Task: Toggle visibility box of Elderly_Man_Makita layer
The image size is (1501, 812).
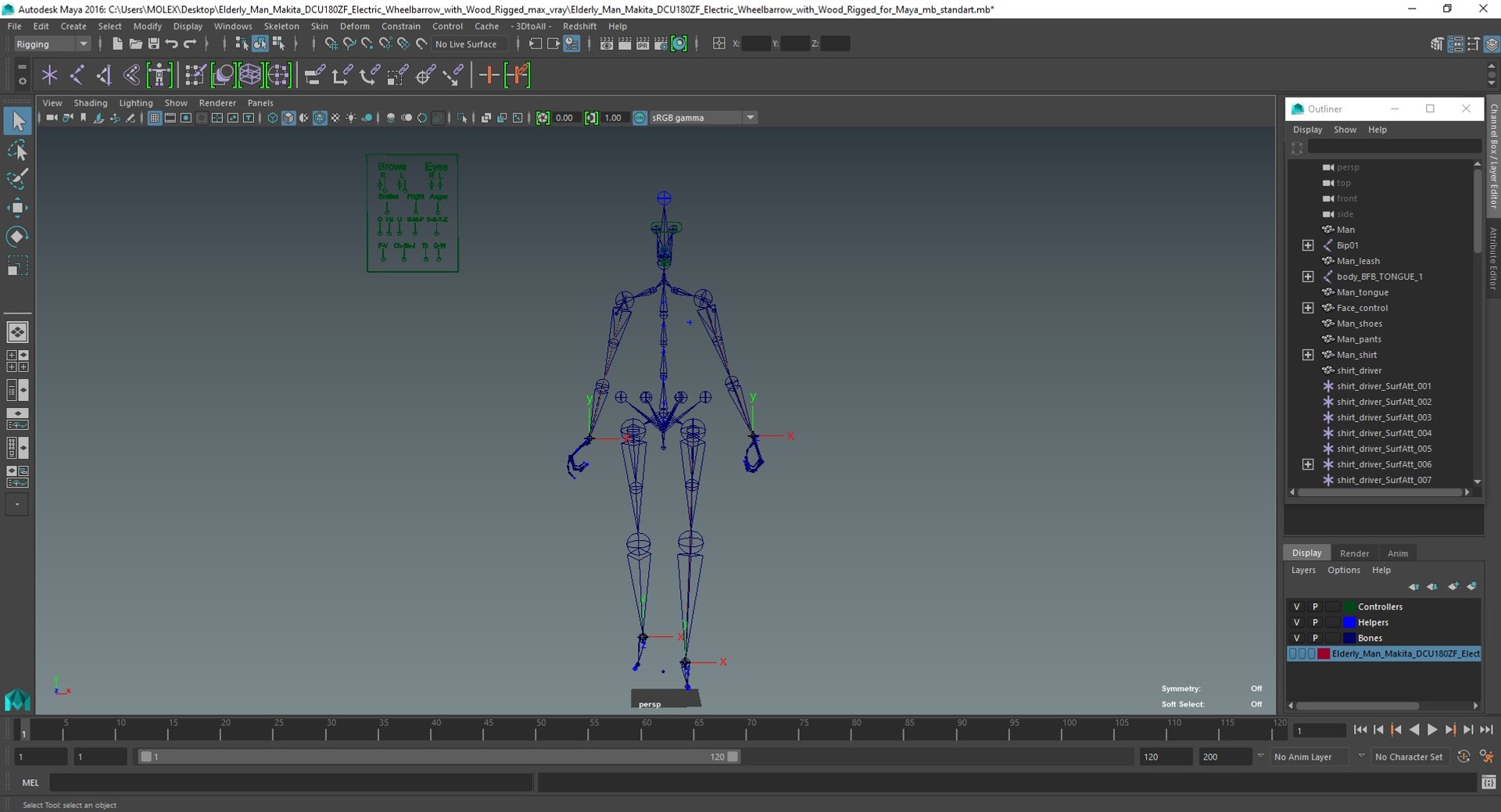Action: point(1293,653)
